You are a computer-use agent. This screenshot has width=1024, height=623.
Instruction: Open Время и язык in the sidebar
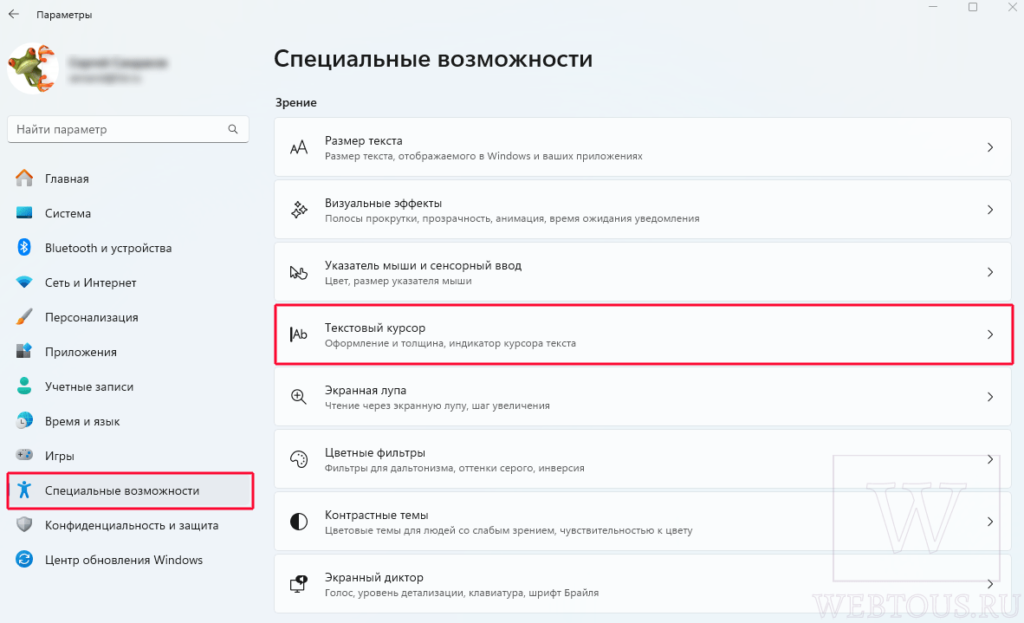129,421
